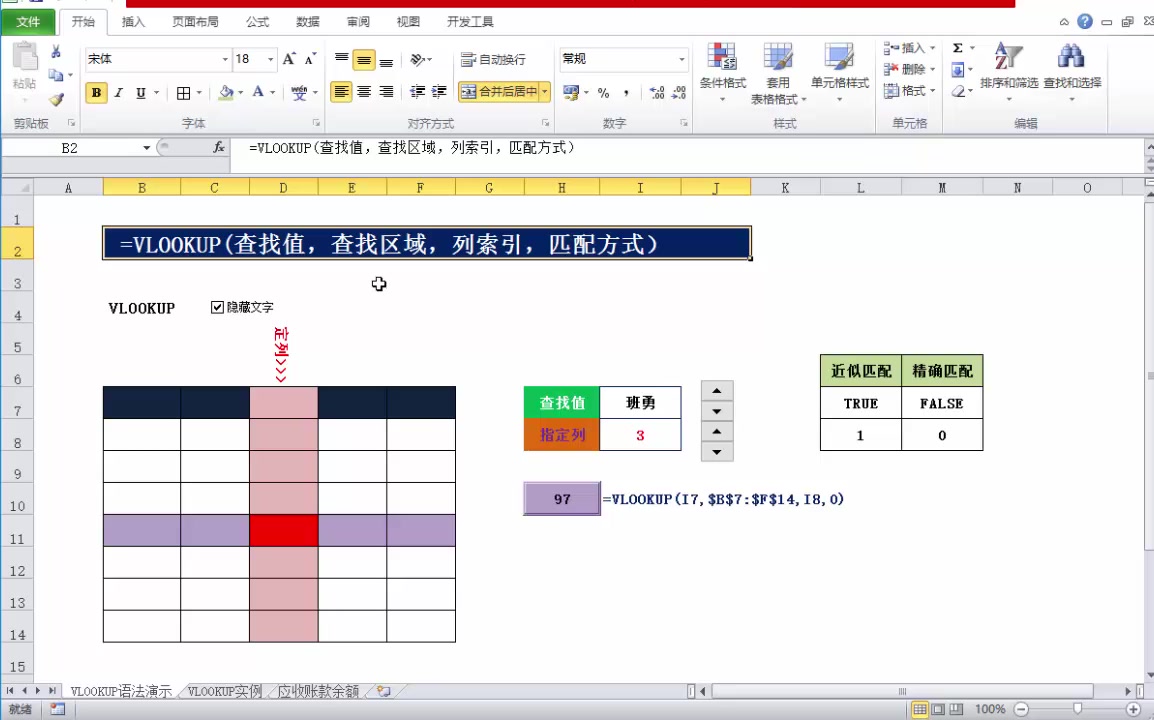Expand the font size dropdown
This screenshot has width=1154, height=720.
(268, 59)
